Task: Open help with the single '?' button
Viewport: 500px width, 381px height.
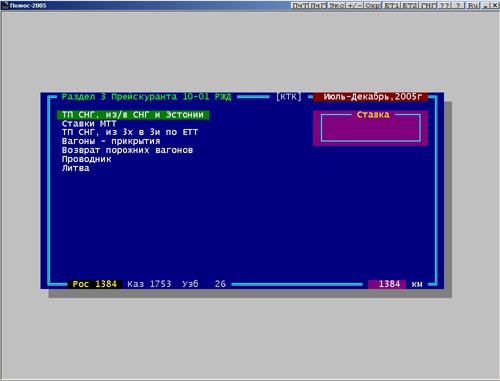Action: (x=459, y=5)
